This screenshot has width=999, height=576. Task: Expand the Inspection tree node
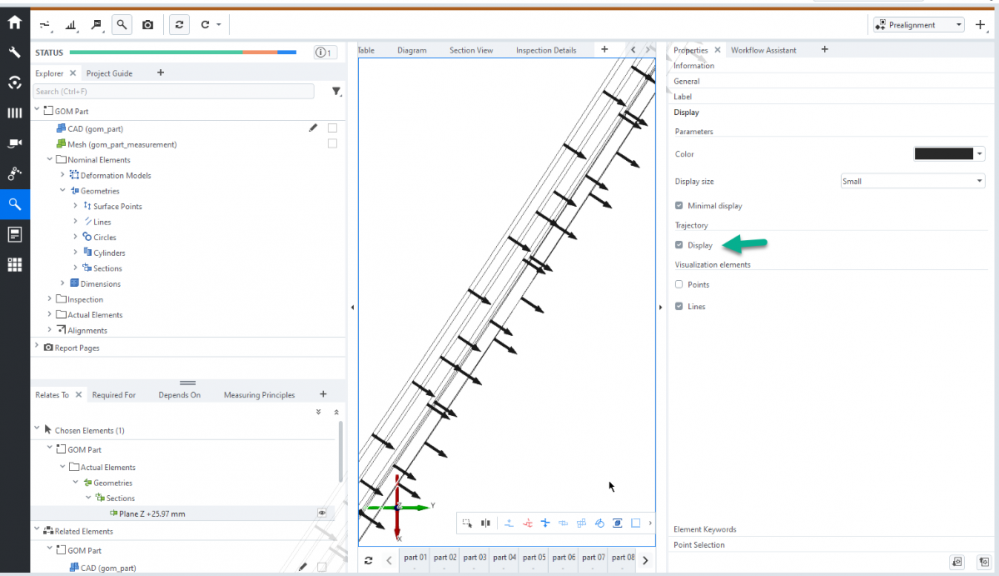[x=50, y=299]
